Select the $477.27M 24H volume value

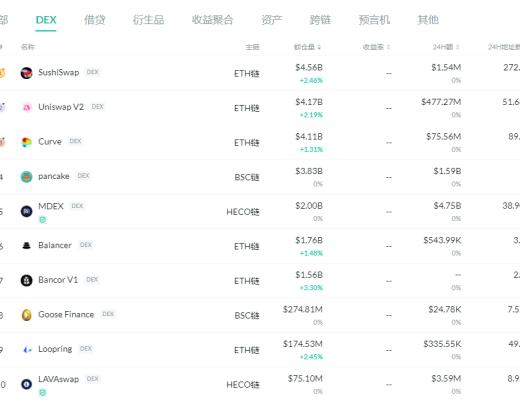[441, 102]
